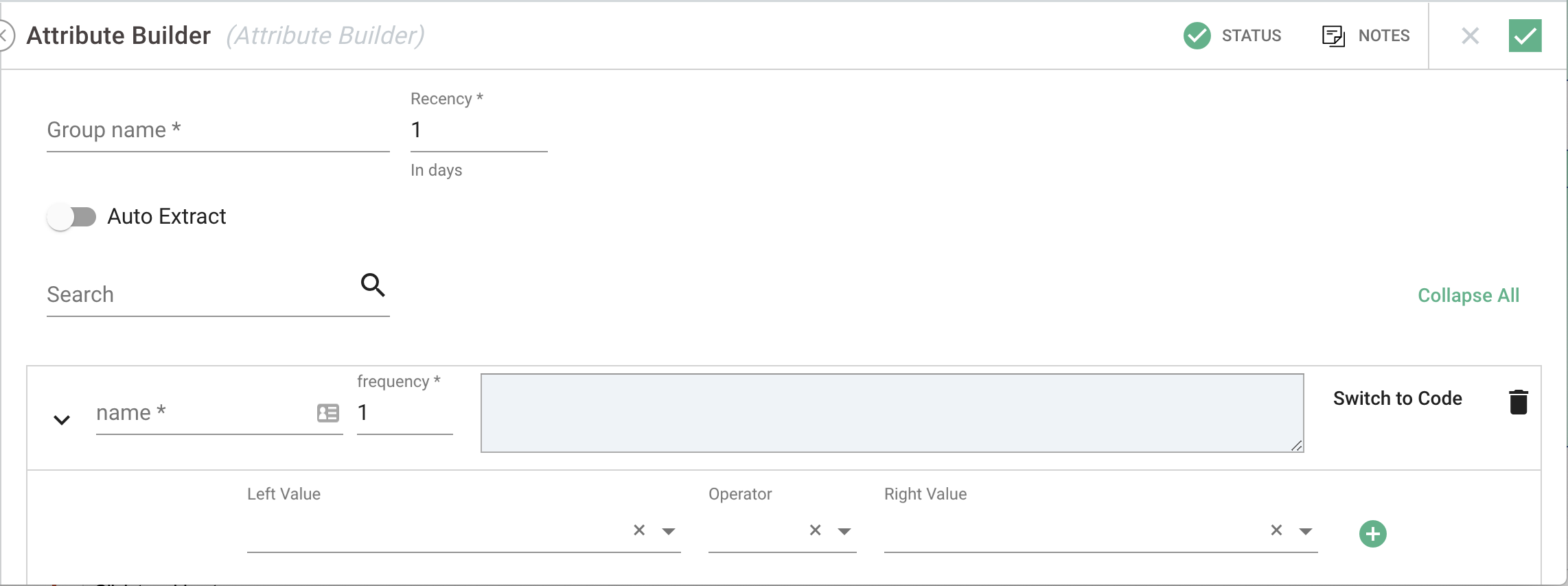Viewport: 1568px width, 586px height.
Task: Clear the Right Value selection
Action: coord(1276,530)
